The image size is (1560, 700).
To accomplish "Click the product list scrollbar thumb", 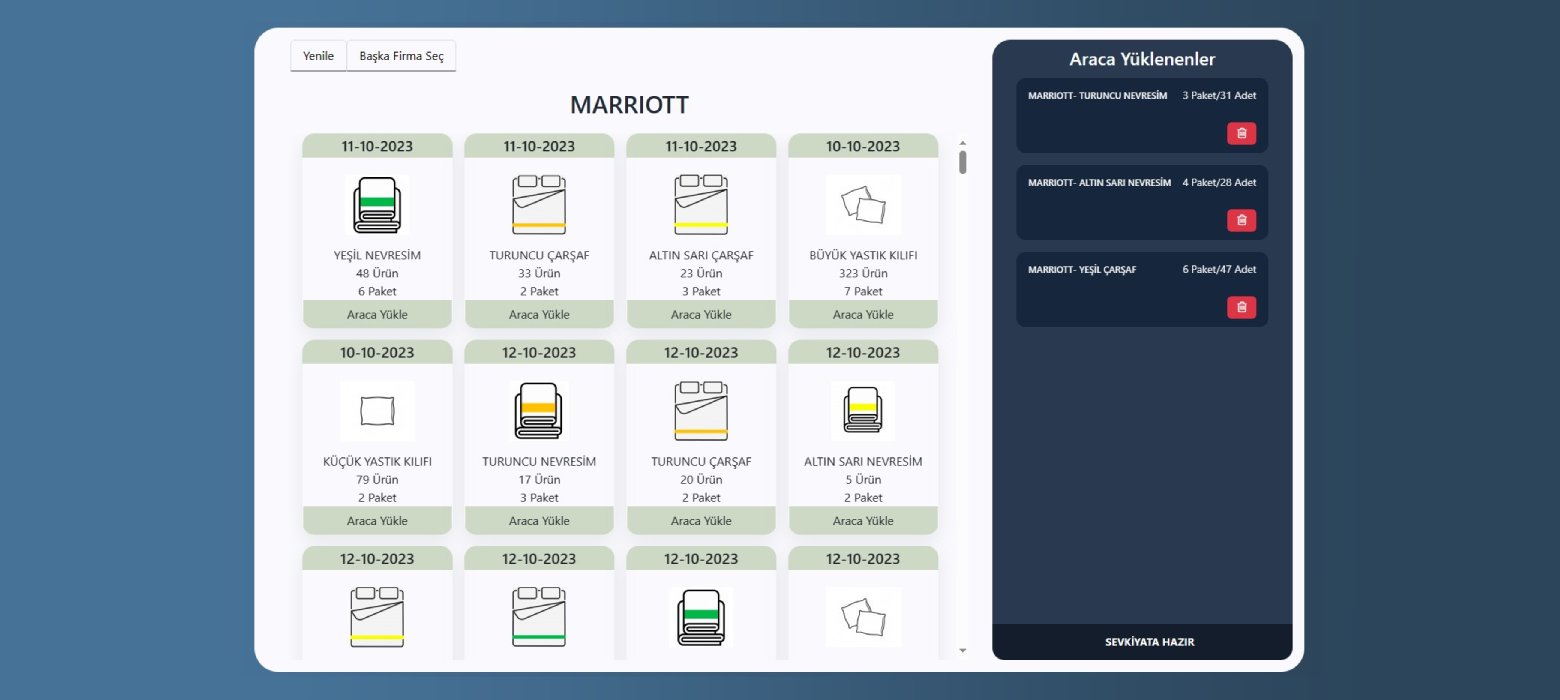I will (x=963, y=162).
